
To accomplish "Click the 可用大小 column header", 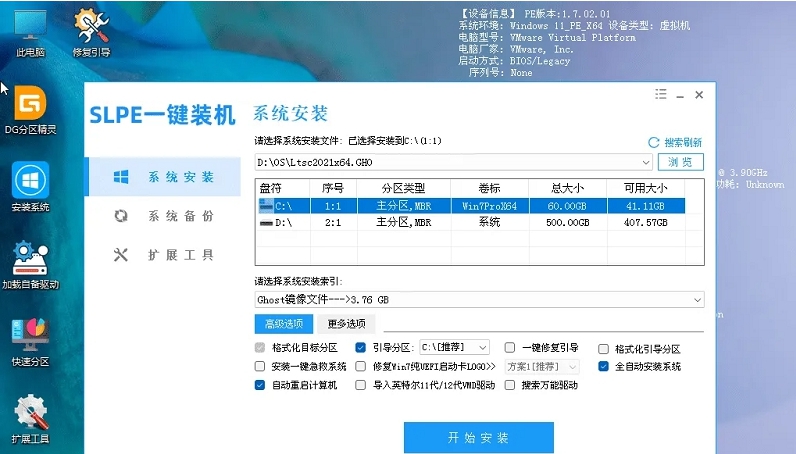I will 646,188.
